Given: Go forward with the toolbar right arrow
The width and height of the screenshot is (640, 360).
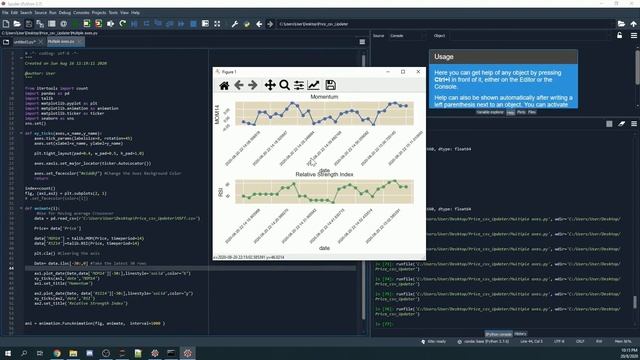Looking at the screenshot, I should coord(270,24).
